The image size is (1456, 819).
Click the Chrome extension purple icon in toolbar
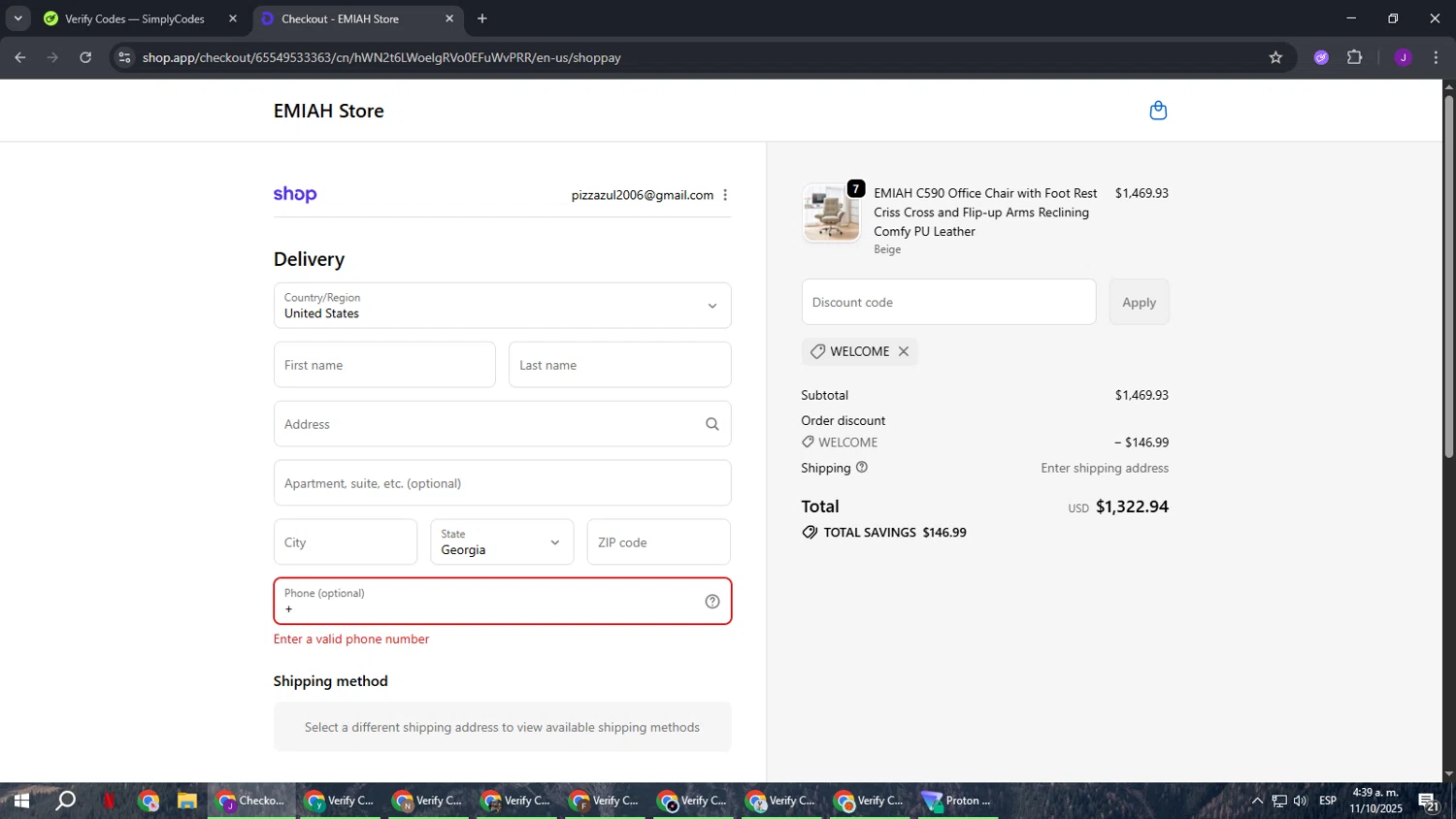(x=1321, y=57)
